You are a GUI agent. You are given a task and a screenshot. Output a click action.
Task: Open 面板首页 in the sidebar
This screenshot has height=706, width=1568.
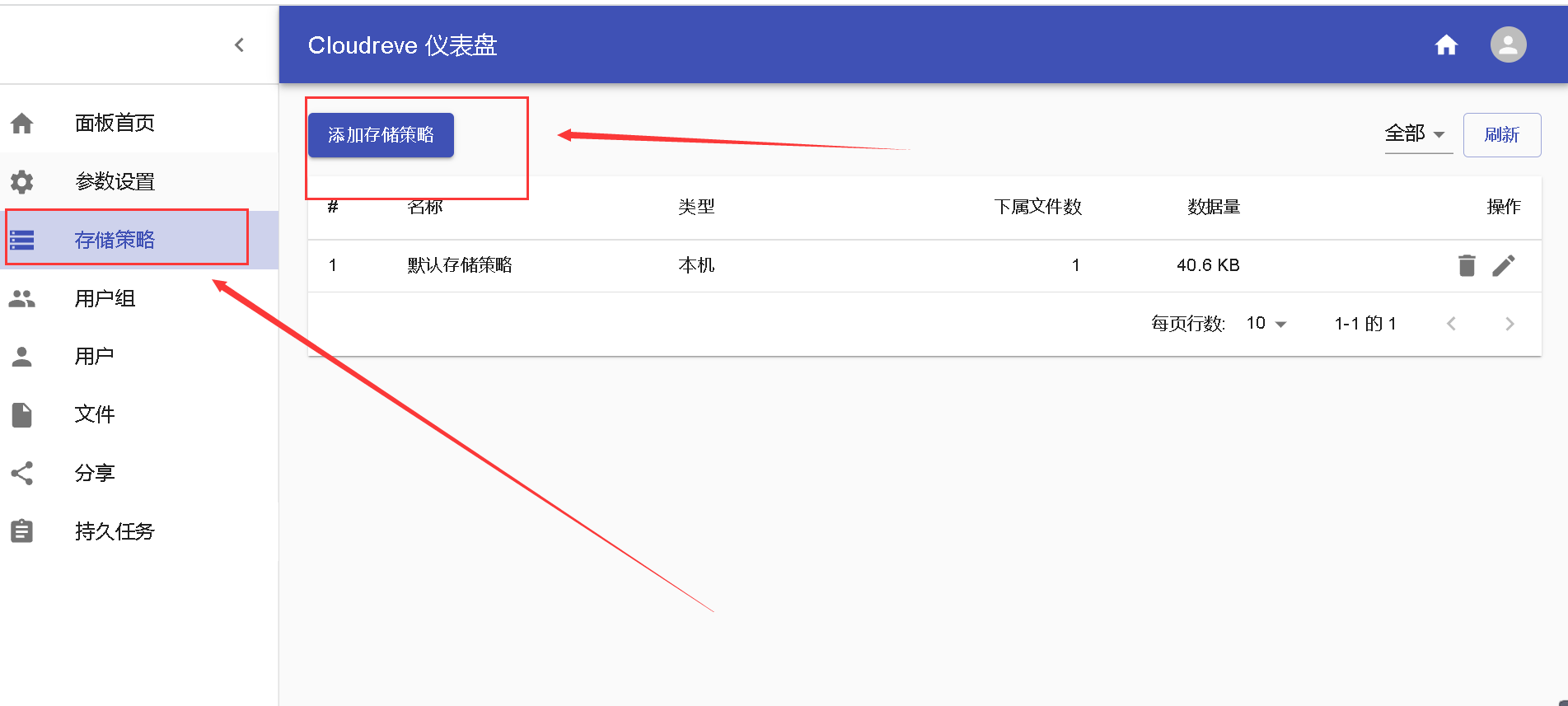pos(139,124)
